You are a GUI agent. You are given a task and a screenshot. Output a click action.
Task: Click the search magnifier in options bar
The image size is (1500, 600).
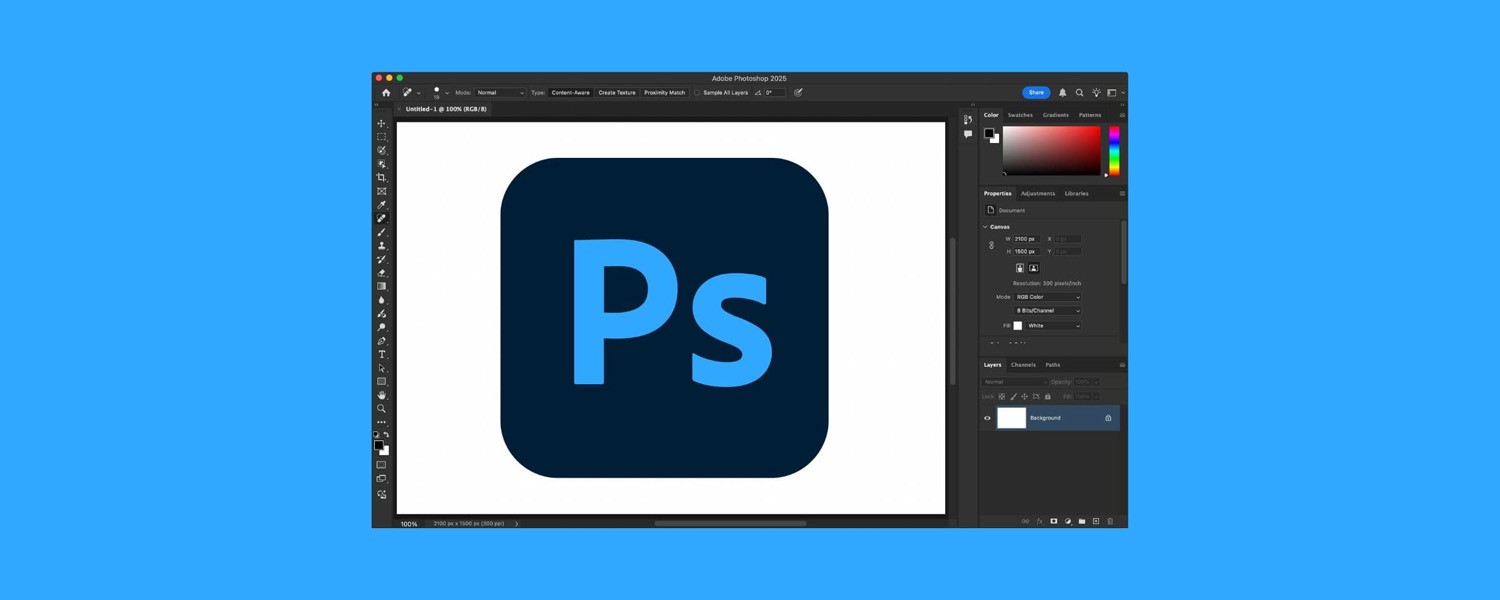(1079, 93)
